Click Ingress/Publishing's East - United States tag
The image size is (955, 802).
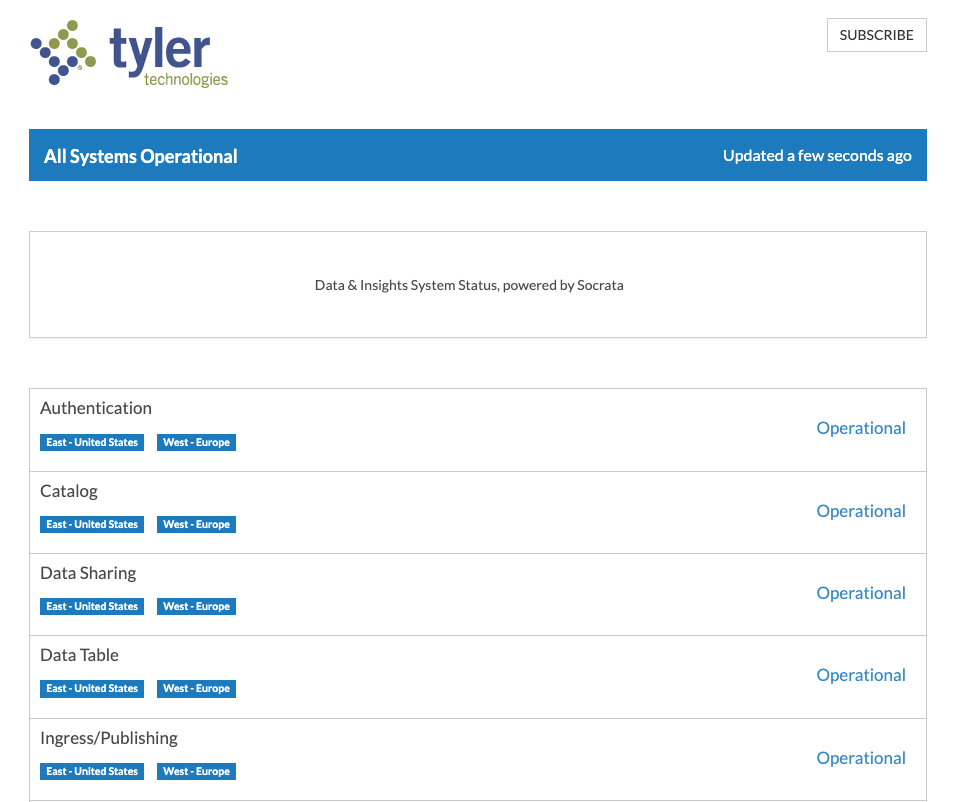tap(92, 772)
